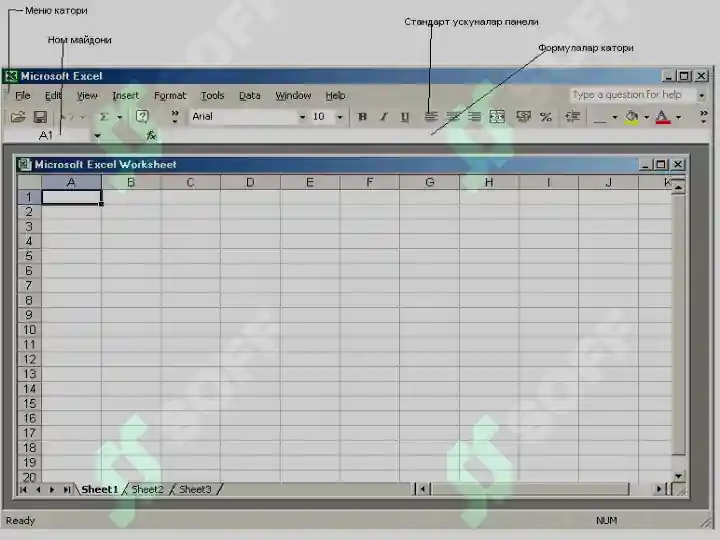Viewport: 720px width, 540px height.
Task: Expand toolbar options chevron next to Help icon
Action: (x=175, y=117)
